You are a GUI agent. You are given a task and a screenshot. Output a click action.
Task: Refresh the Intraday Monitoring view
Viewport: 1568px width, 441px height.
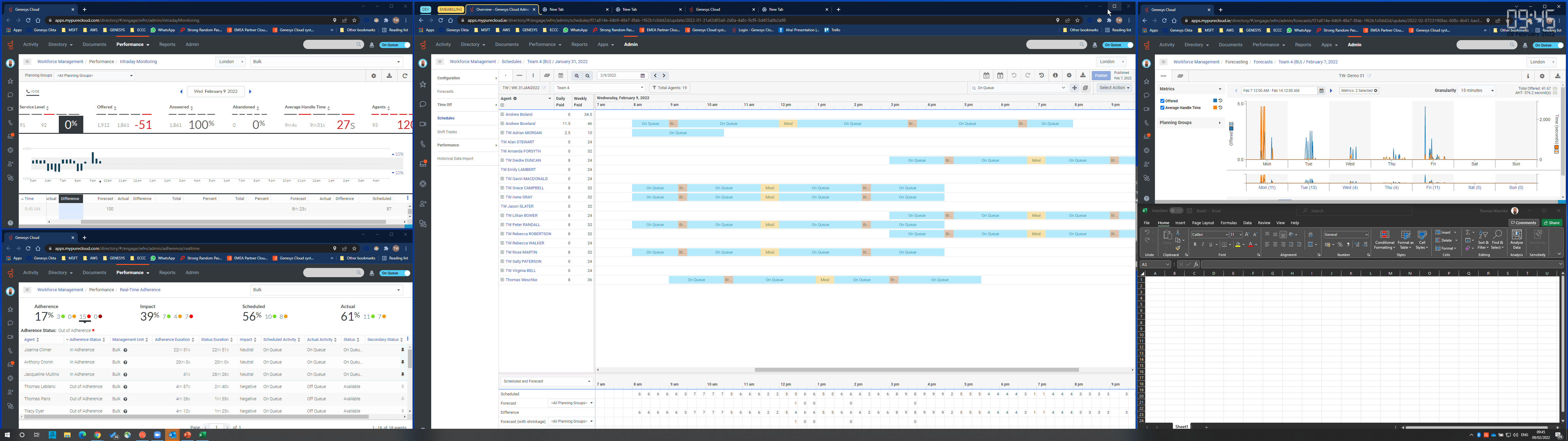tap(405, 76)
